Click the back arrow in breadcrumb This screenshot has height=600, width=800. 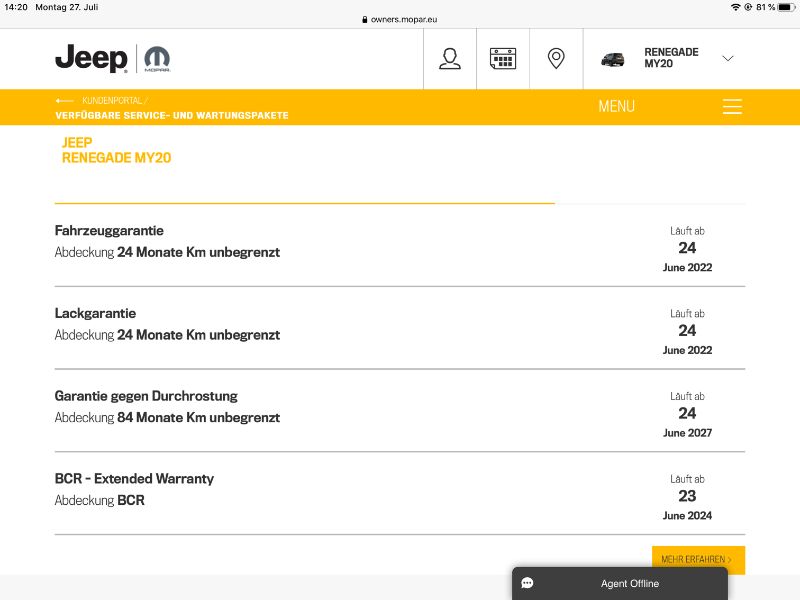pos(65,101)
